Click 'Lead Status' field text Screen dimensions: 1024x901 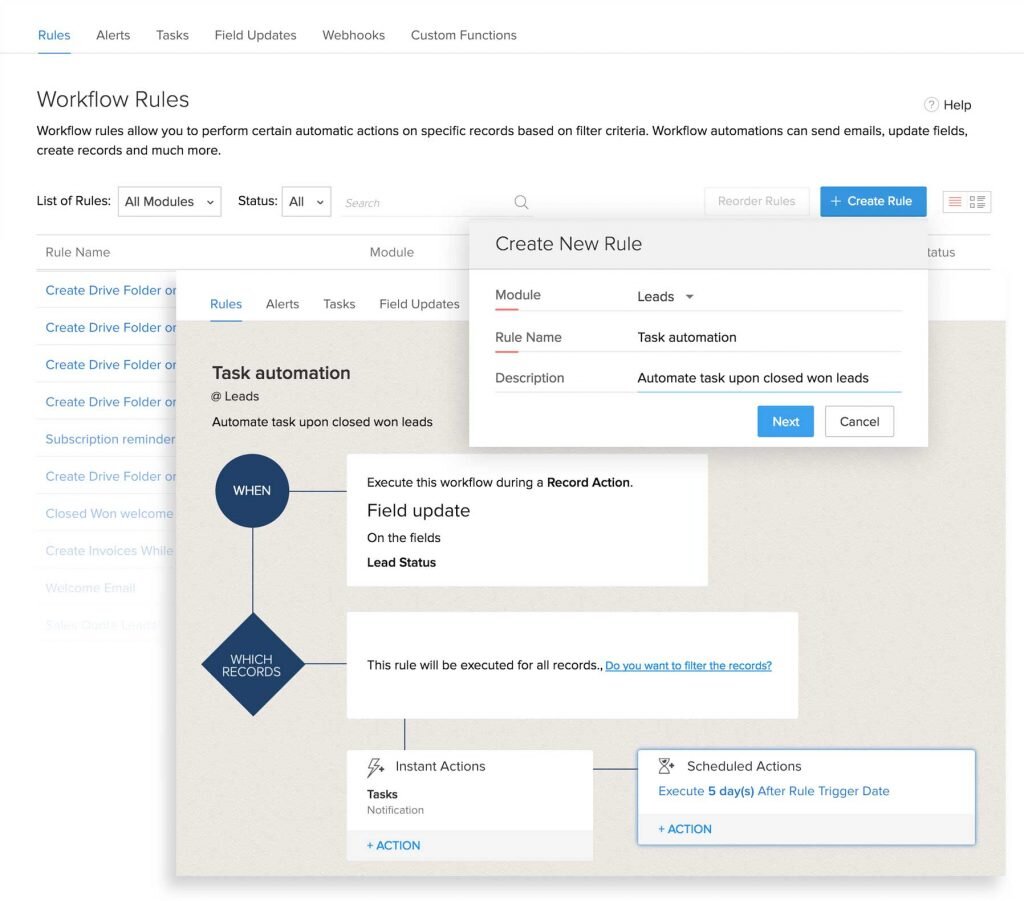pos(402,563)
